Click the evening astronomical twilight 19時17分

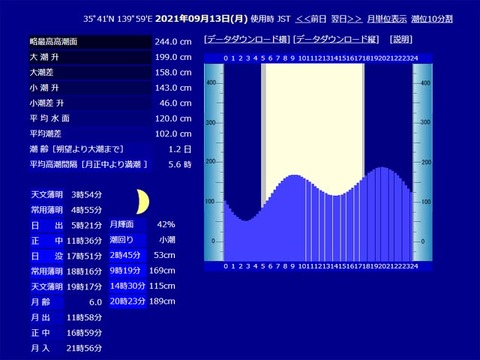(84, 287)
